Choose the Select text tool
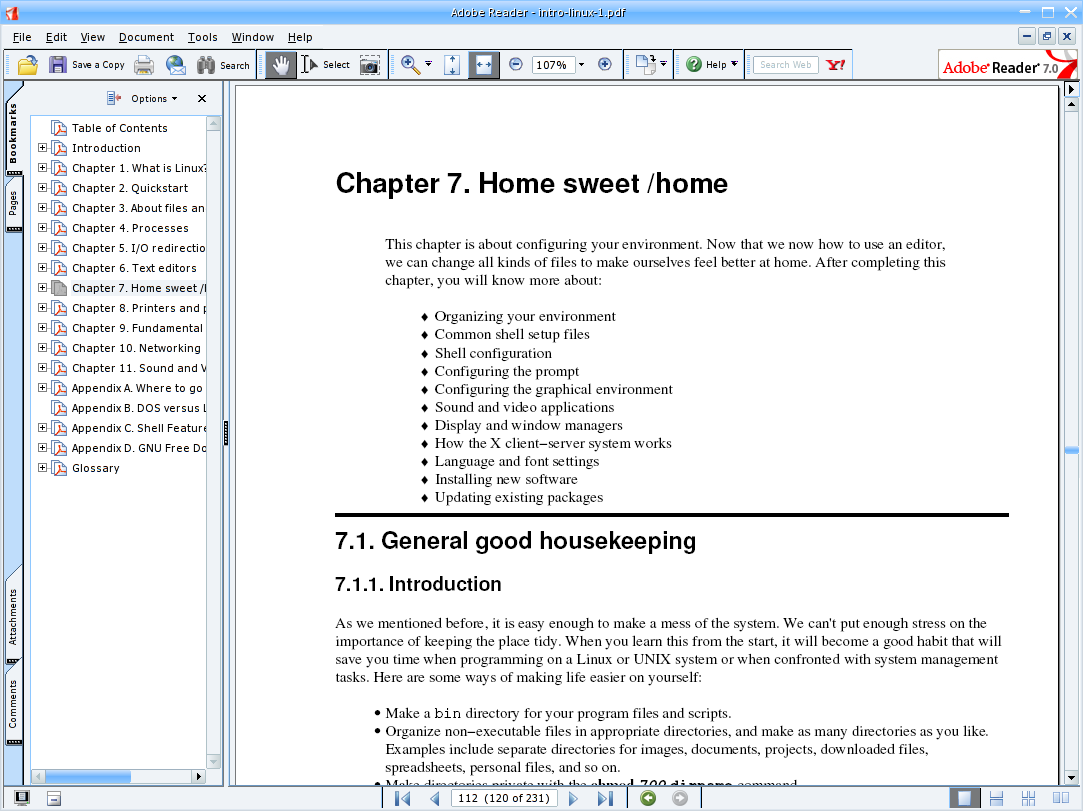The width and height of the screenshot is (1083, 811). [326, 65]
